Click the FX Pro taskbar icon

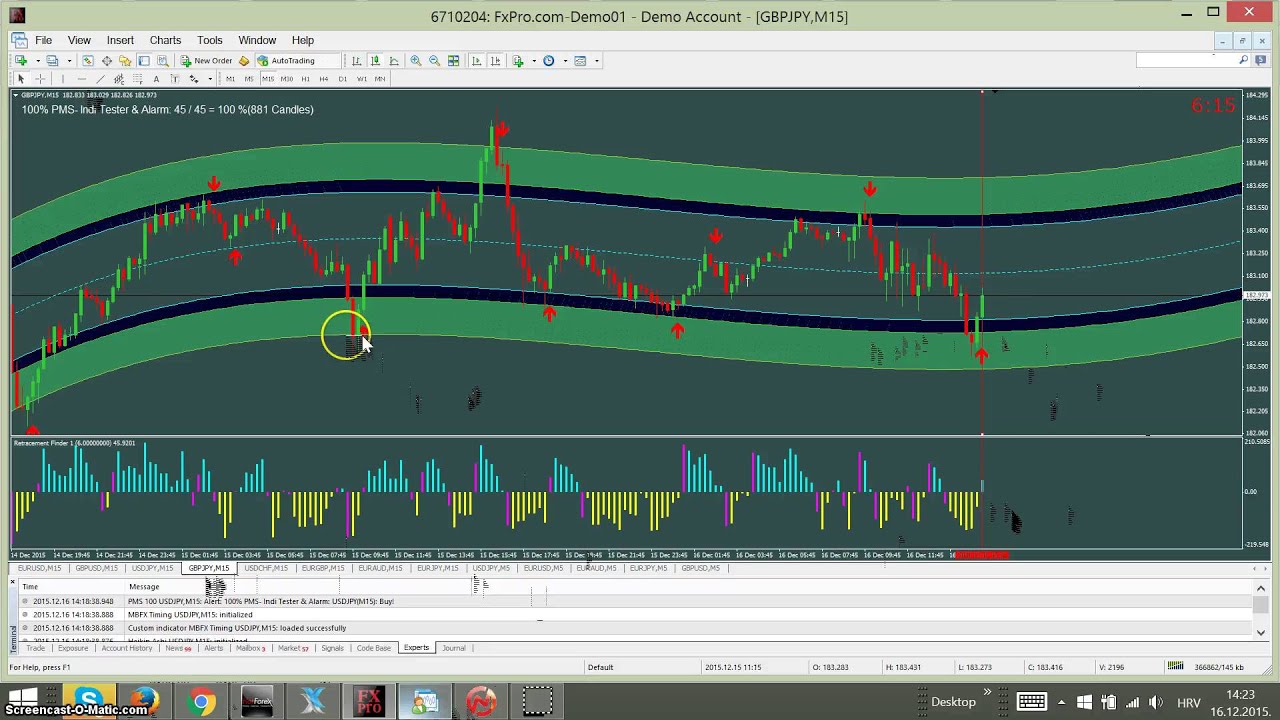[x=369, y=702]
